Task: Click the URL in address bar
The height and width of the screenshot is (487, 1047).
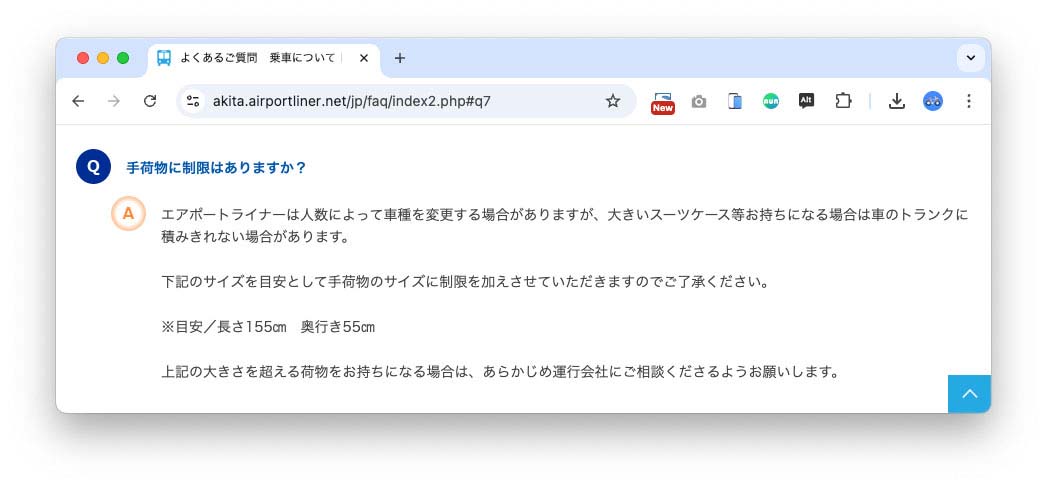Action: click(x=352, y=101)
